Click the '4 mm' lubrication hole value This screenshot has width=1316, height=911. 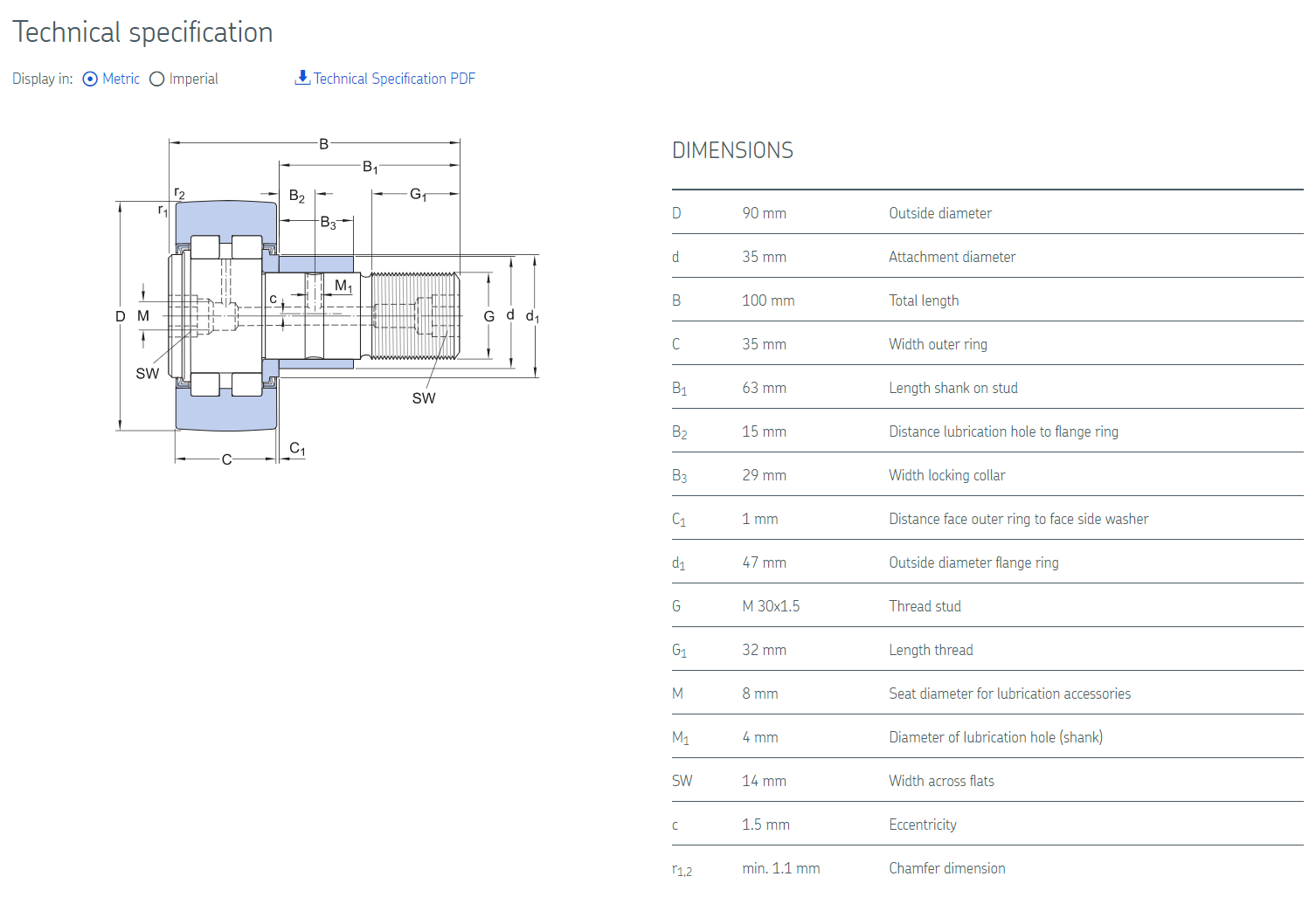[x=759, y=737]
